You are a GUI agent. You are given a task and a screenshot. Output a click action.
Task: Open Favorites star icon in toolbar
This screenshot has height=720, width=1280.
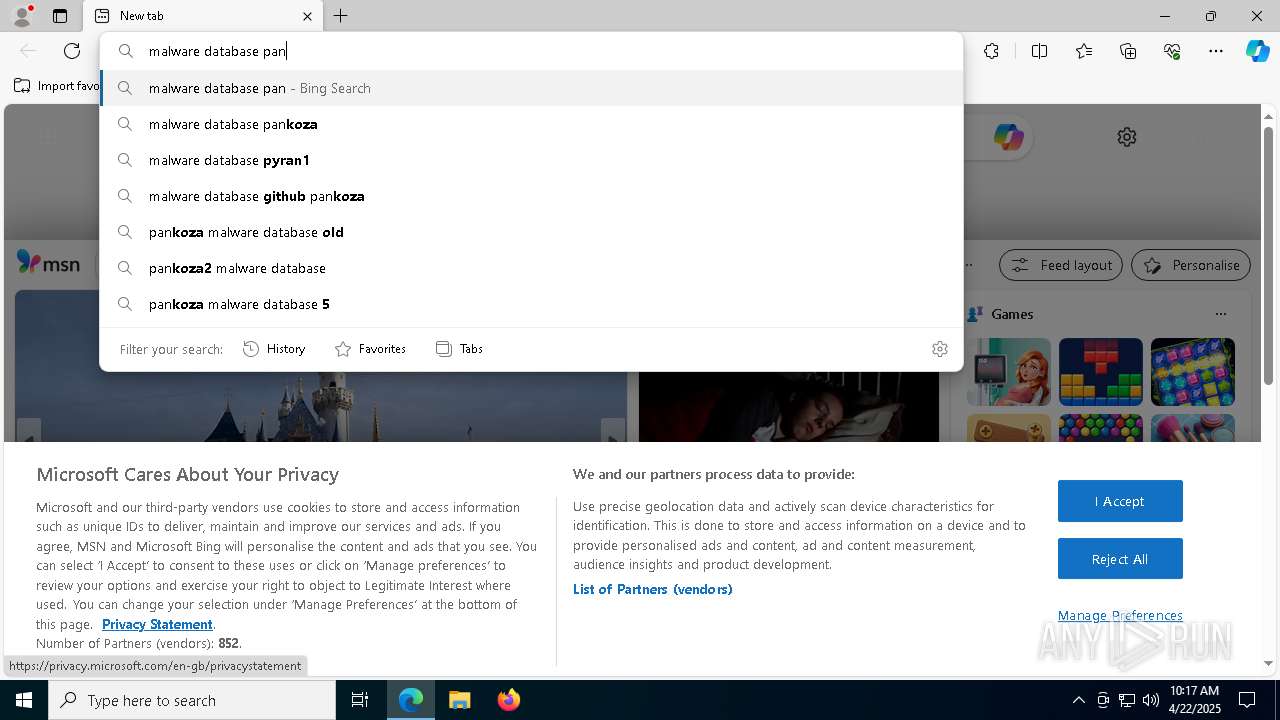point(1084,51)
